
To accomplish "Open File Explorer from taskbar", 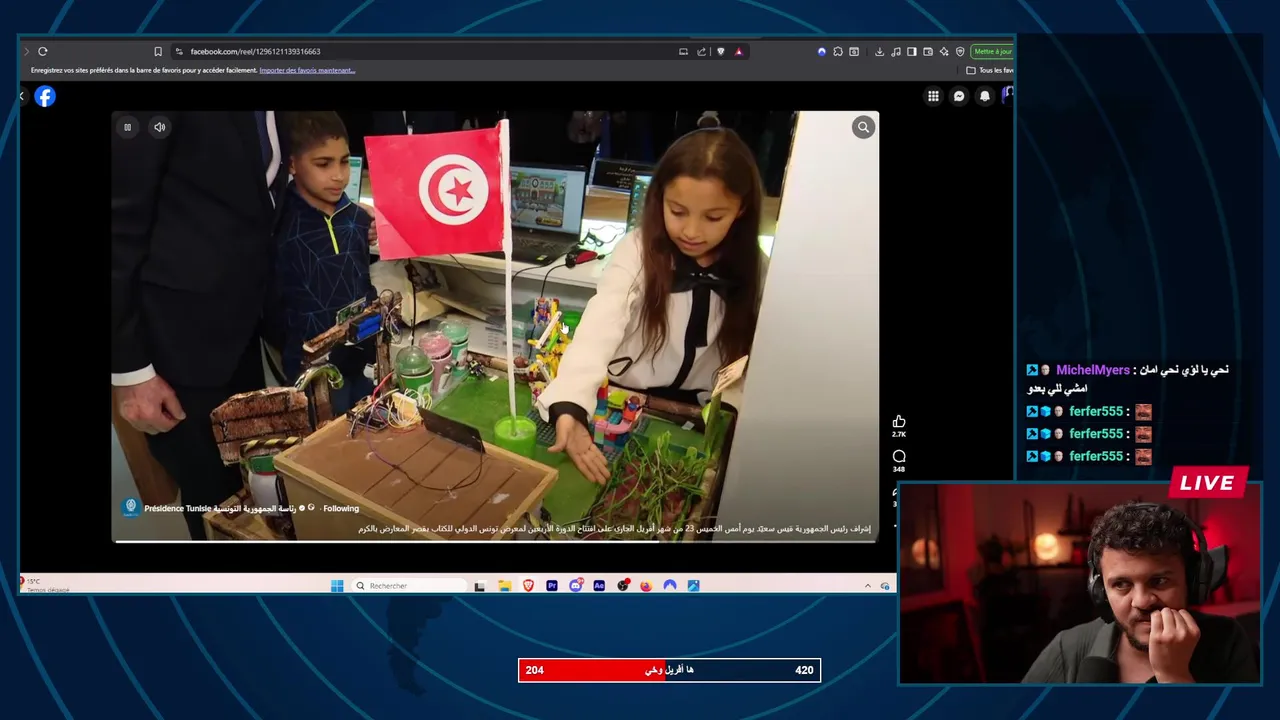I will pos(505,586).
